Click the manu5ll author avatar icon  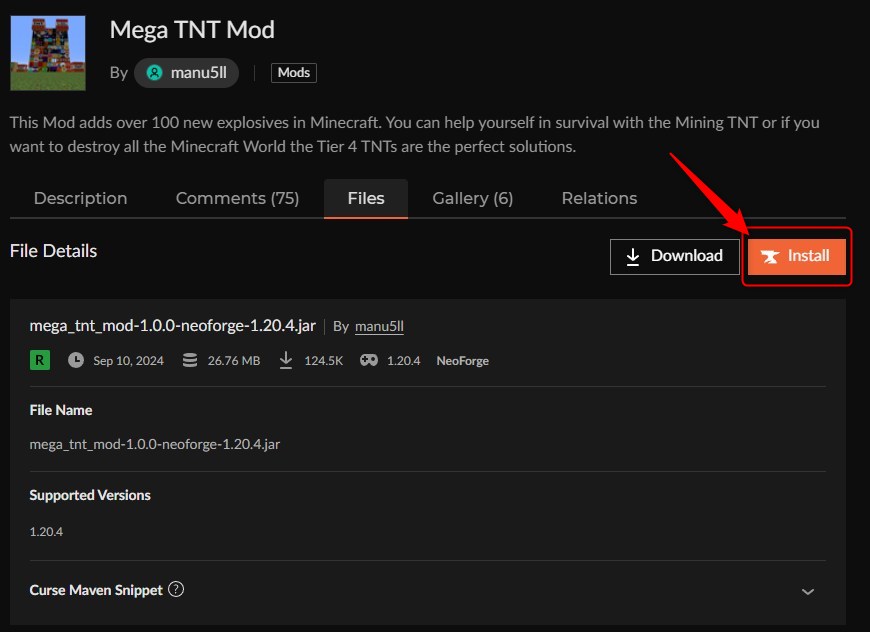[154, 72]
